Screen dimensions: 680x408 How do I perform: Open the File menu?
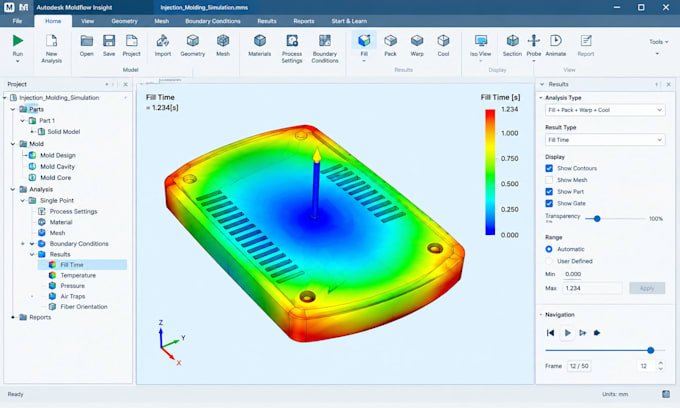coord(17,21)
